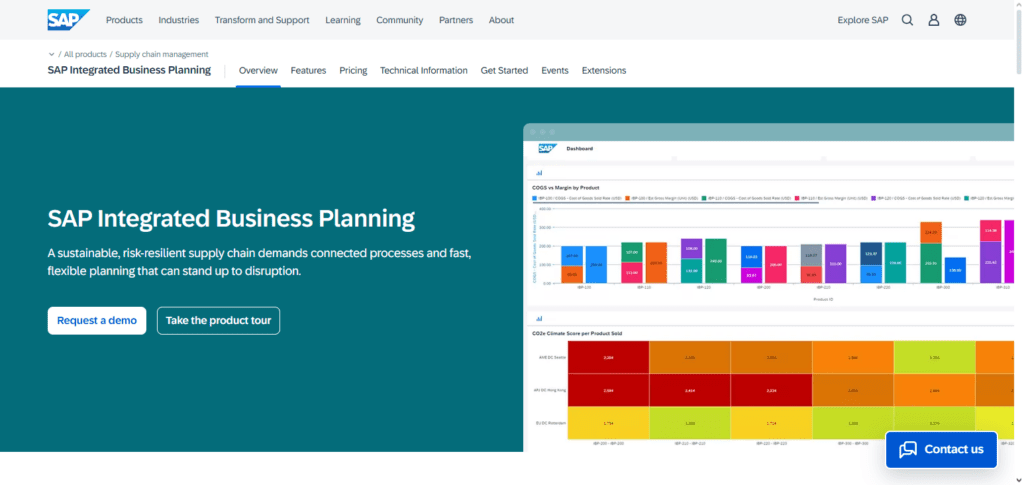Open the Get Started tab
The image size is (1024, 485).
504,70
